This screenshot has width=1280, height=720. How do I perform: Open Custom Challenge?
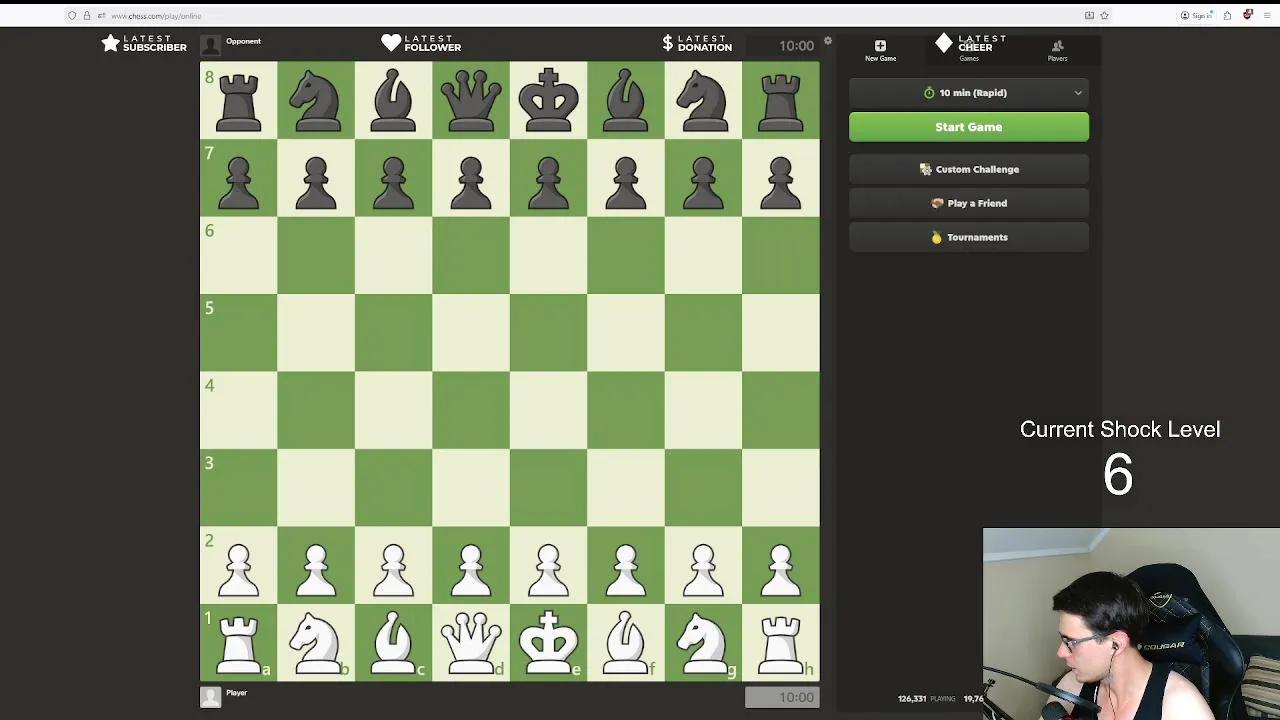969,169
